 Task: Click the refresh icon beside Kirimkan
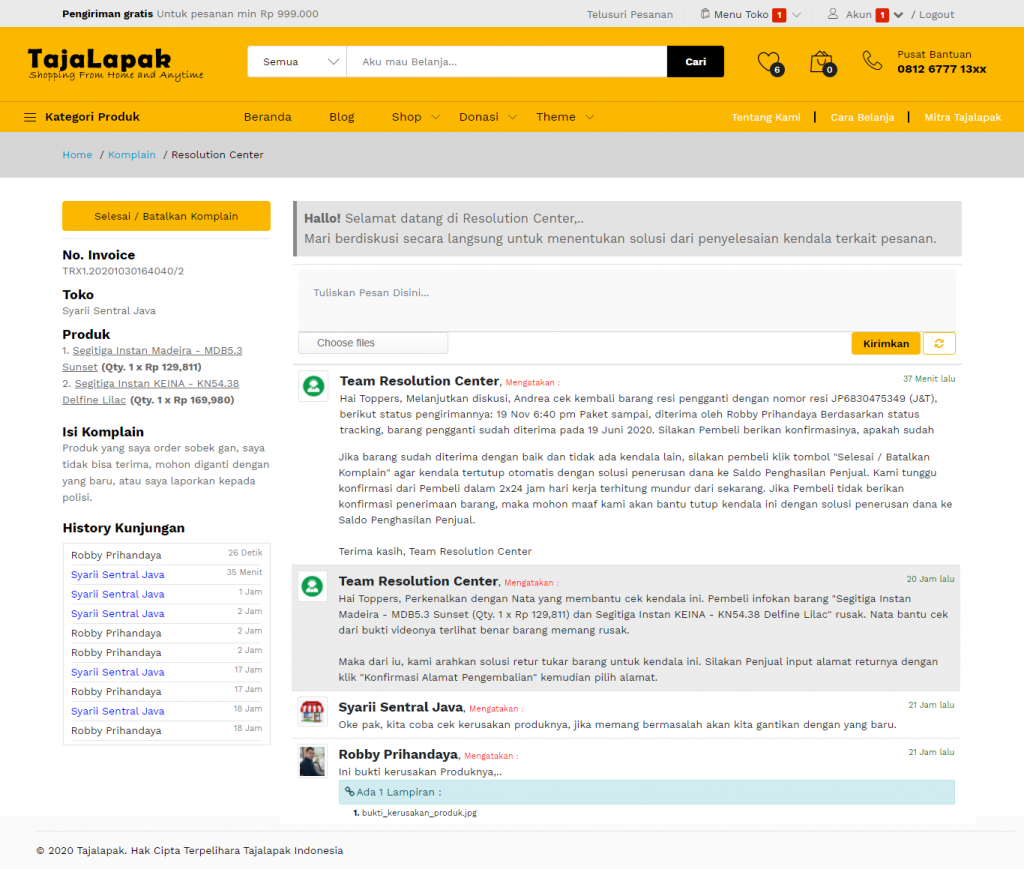click(x=939, y=343)
